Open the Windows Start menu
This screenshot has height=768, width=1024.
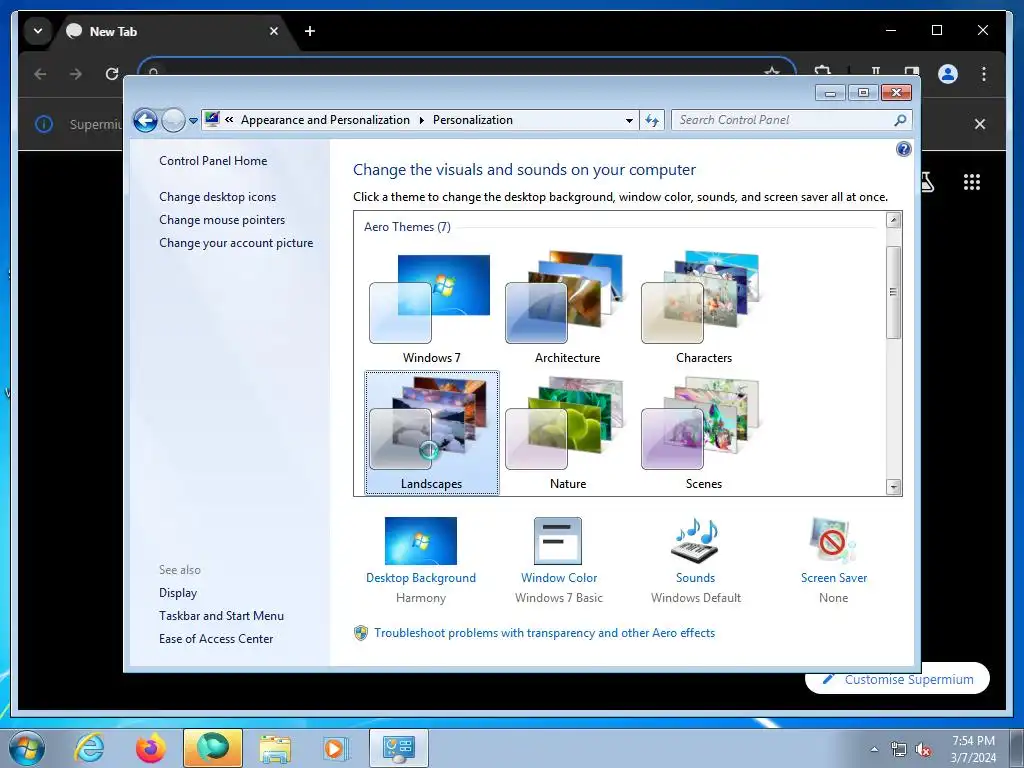click(27, 748)
